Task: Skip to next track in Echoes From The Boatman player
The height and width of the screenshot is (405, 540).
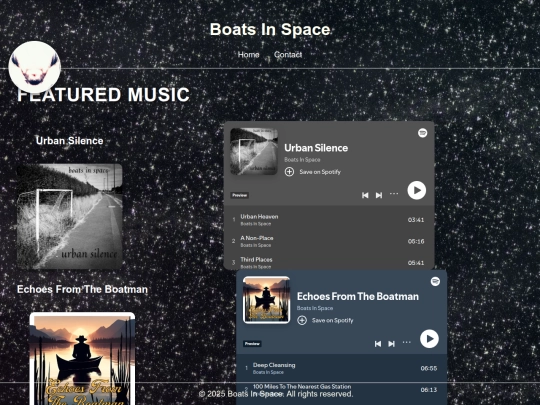Action: point(392,344)
